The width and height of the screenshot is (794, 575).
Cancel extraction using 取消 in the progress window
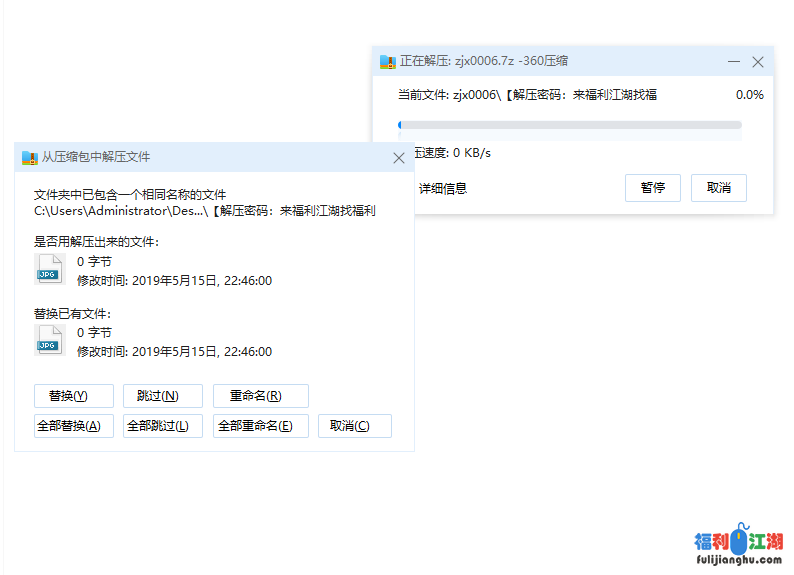point(718,188)
